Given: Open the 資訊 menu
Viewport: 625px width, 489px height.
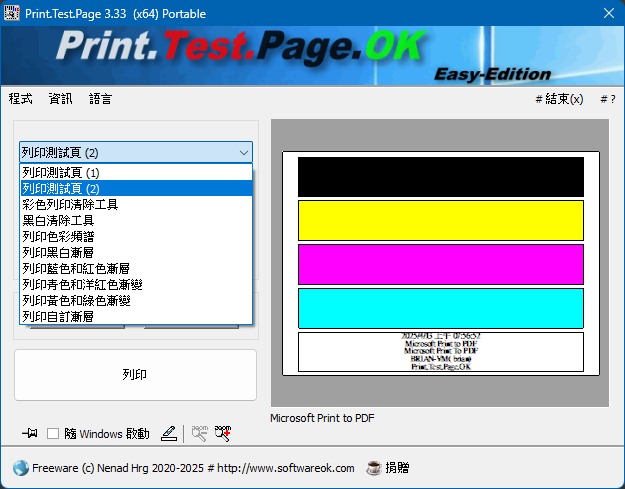Looking at the screenshot, I should (x=61, y=99).
